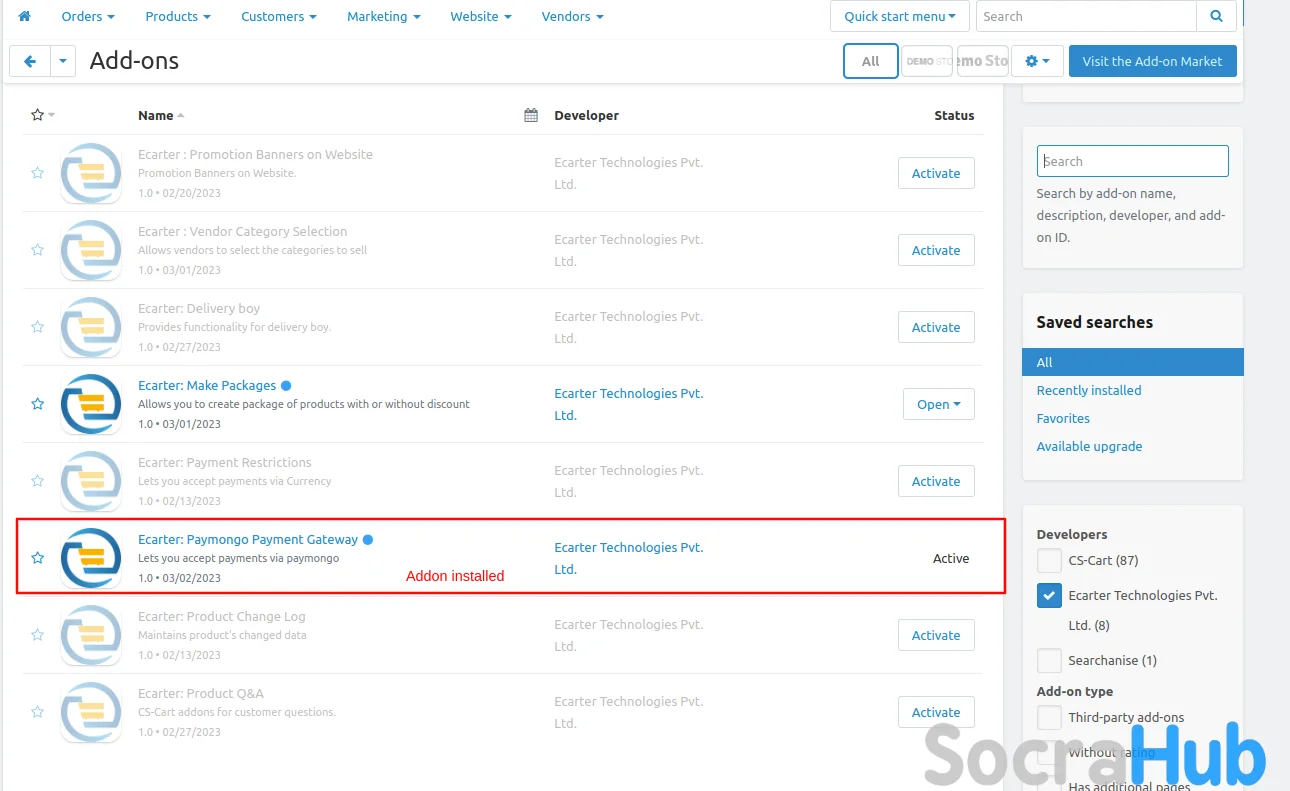This screenshot has height=791, width=1290.
Task: Favorite the Vendor Category Selection add-on
Action: pos(37,250)
